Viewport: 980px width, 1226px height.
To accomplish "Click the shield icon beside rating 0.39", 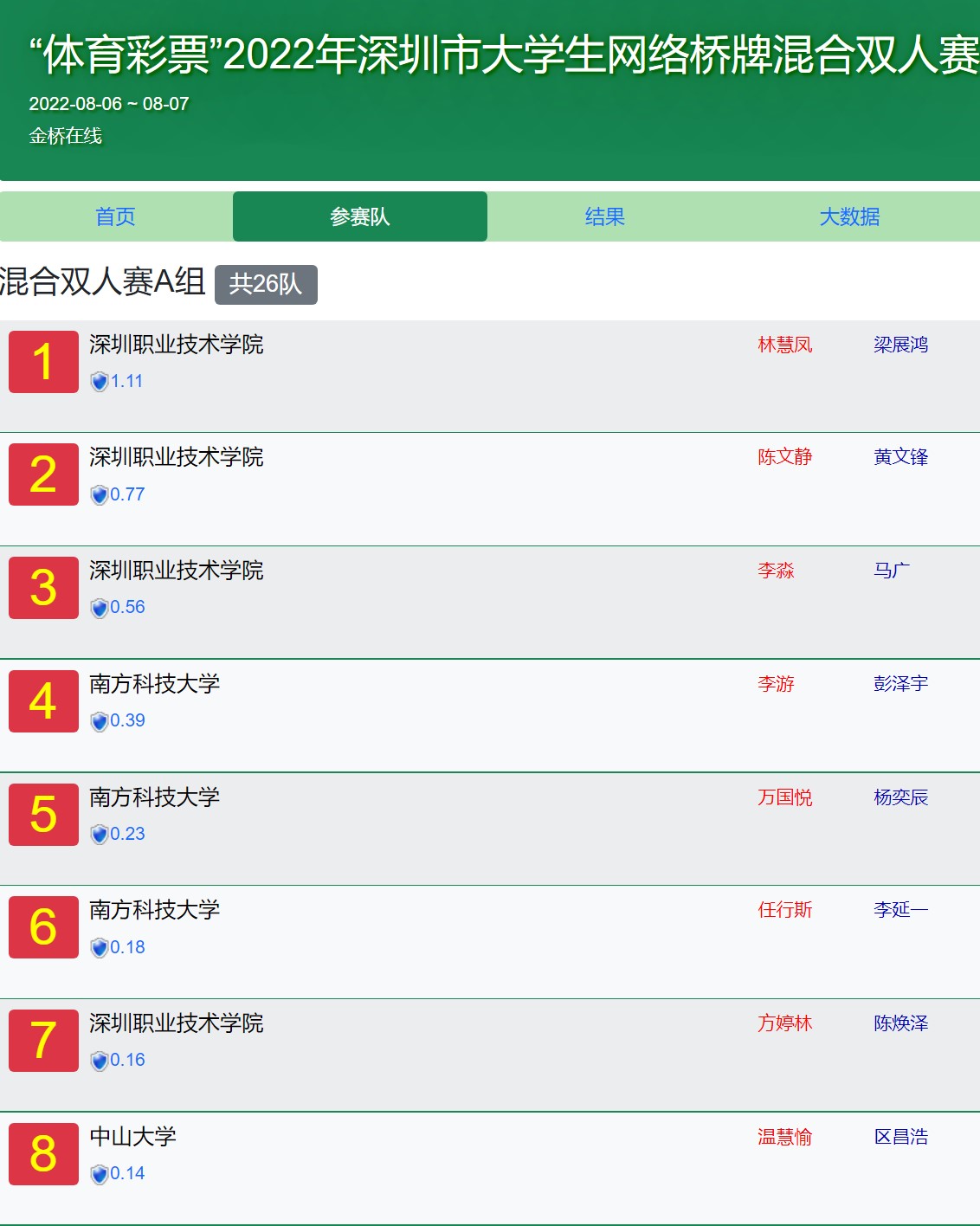I will point(100,721).
